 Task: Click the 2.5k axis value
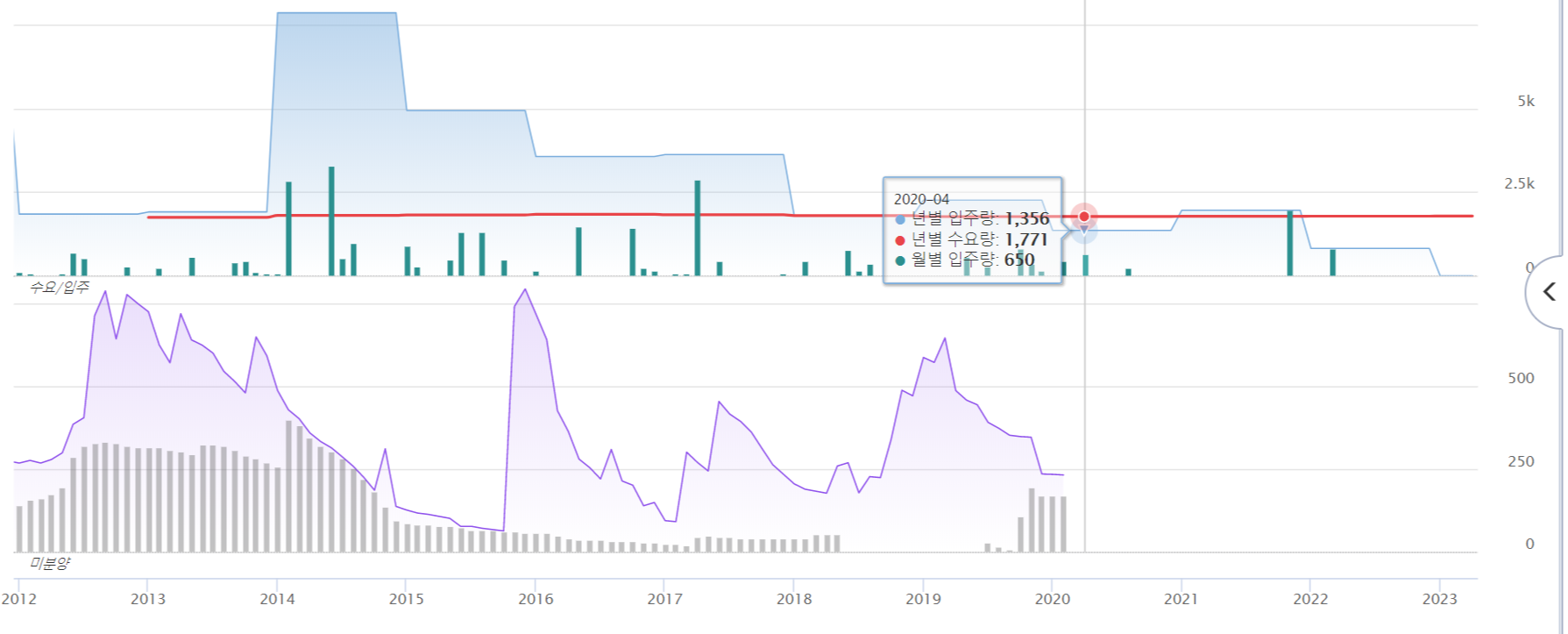[x=1519, y=184]
